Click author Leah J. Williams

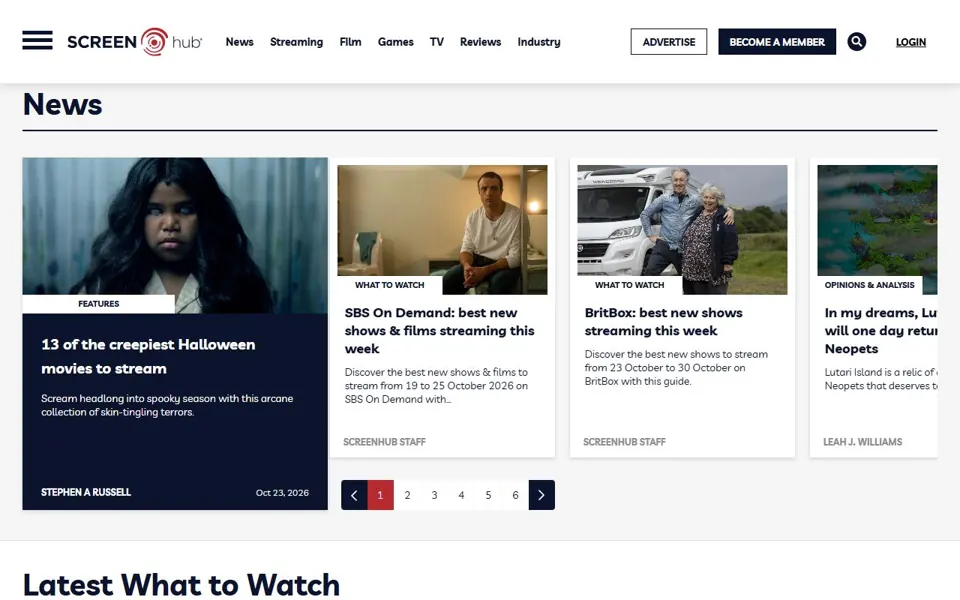[863, 442]
